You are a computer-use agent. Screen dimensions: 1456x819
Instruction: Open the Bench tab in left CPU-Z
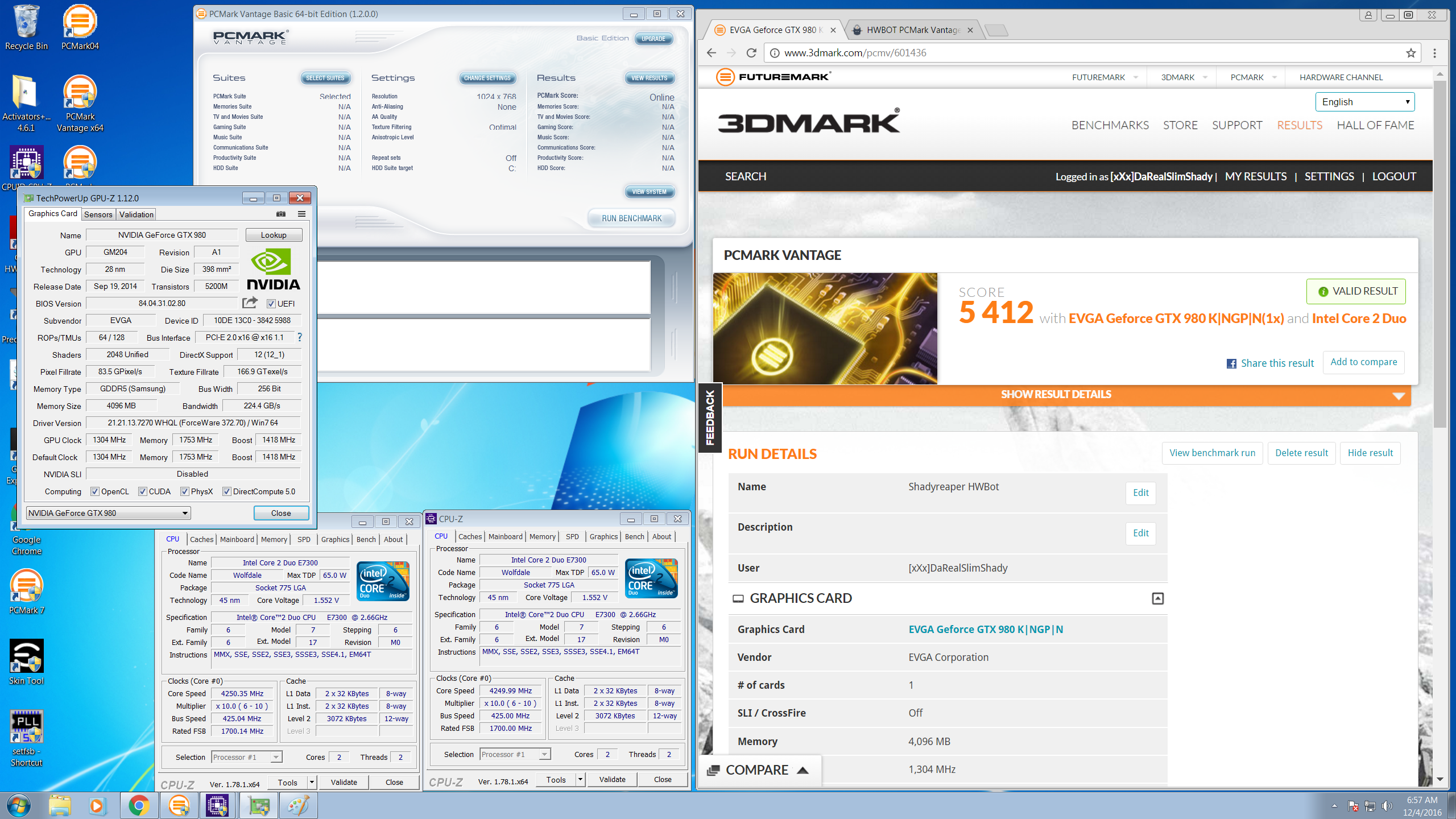point(366,539)
